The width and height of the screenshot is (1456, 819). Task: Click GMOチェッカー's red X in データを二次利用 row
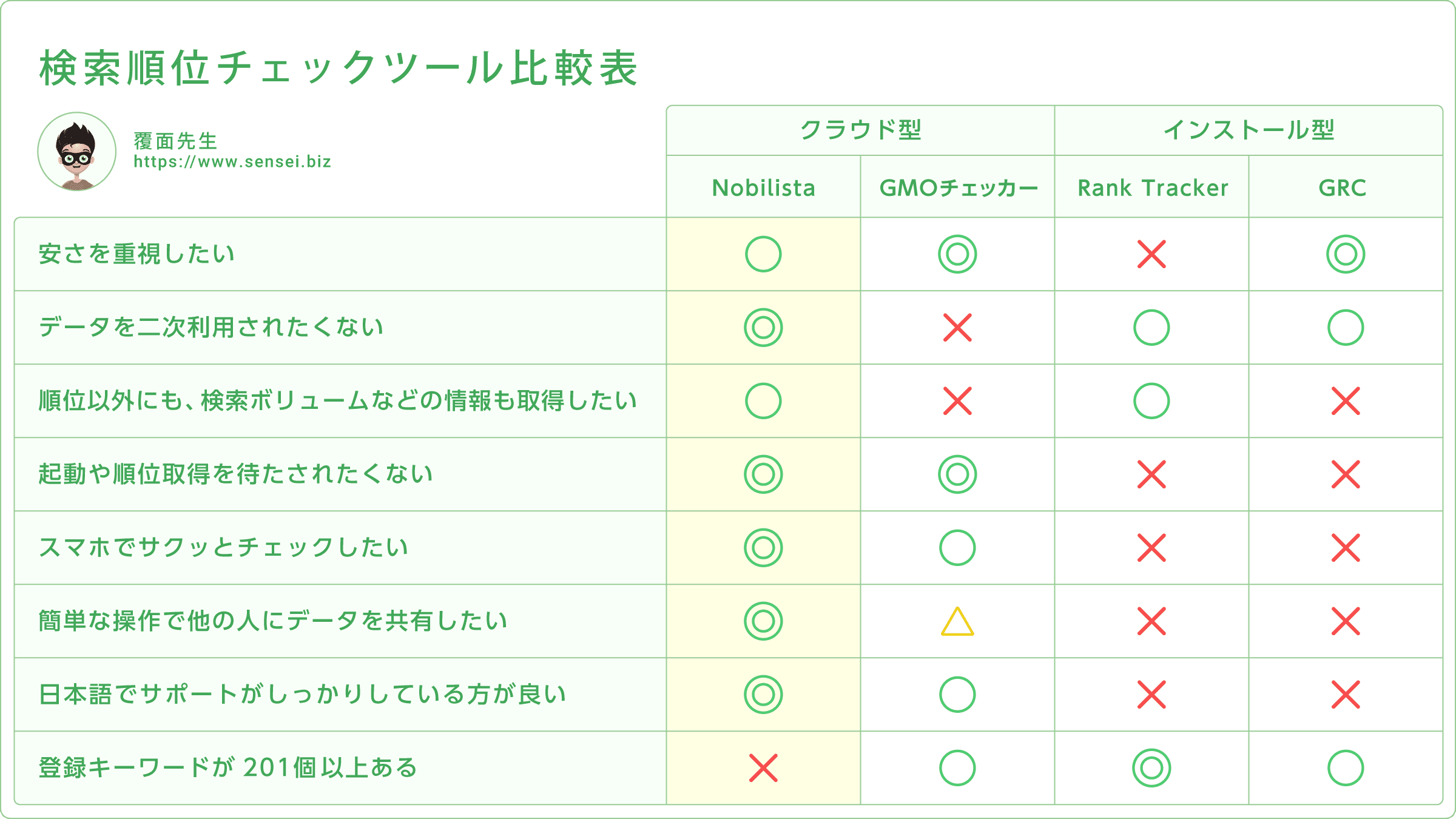[957, 328]
